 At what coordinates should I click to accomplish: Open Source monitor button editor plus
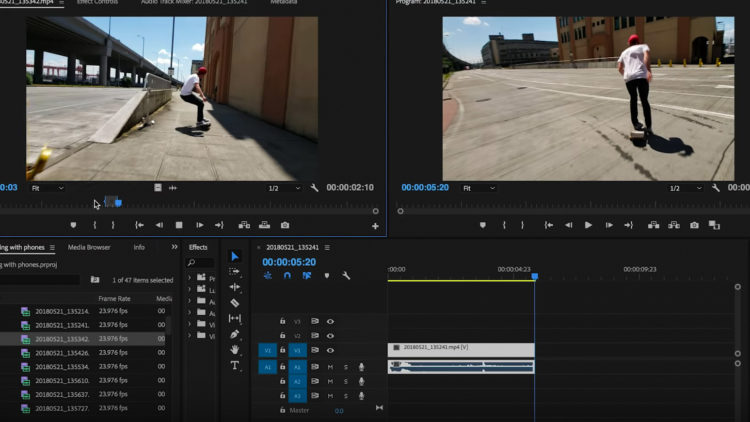click(x=375, y=226)
